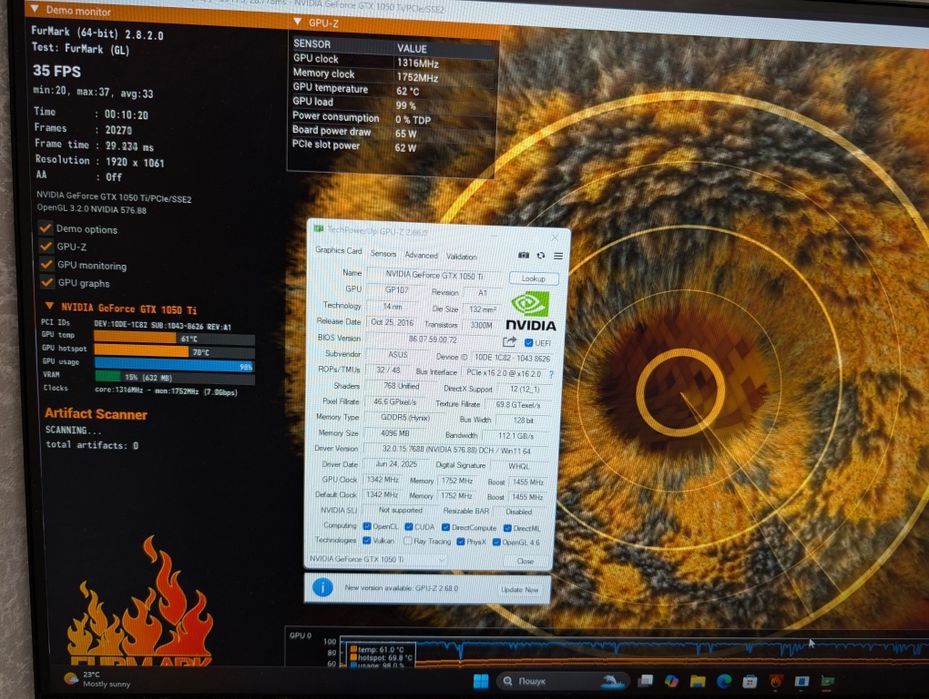Click the taskbar icon after FurMark flame

click(x=802, y=681)
